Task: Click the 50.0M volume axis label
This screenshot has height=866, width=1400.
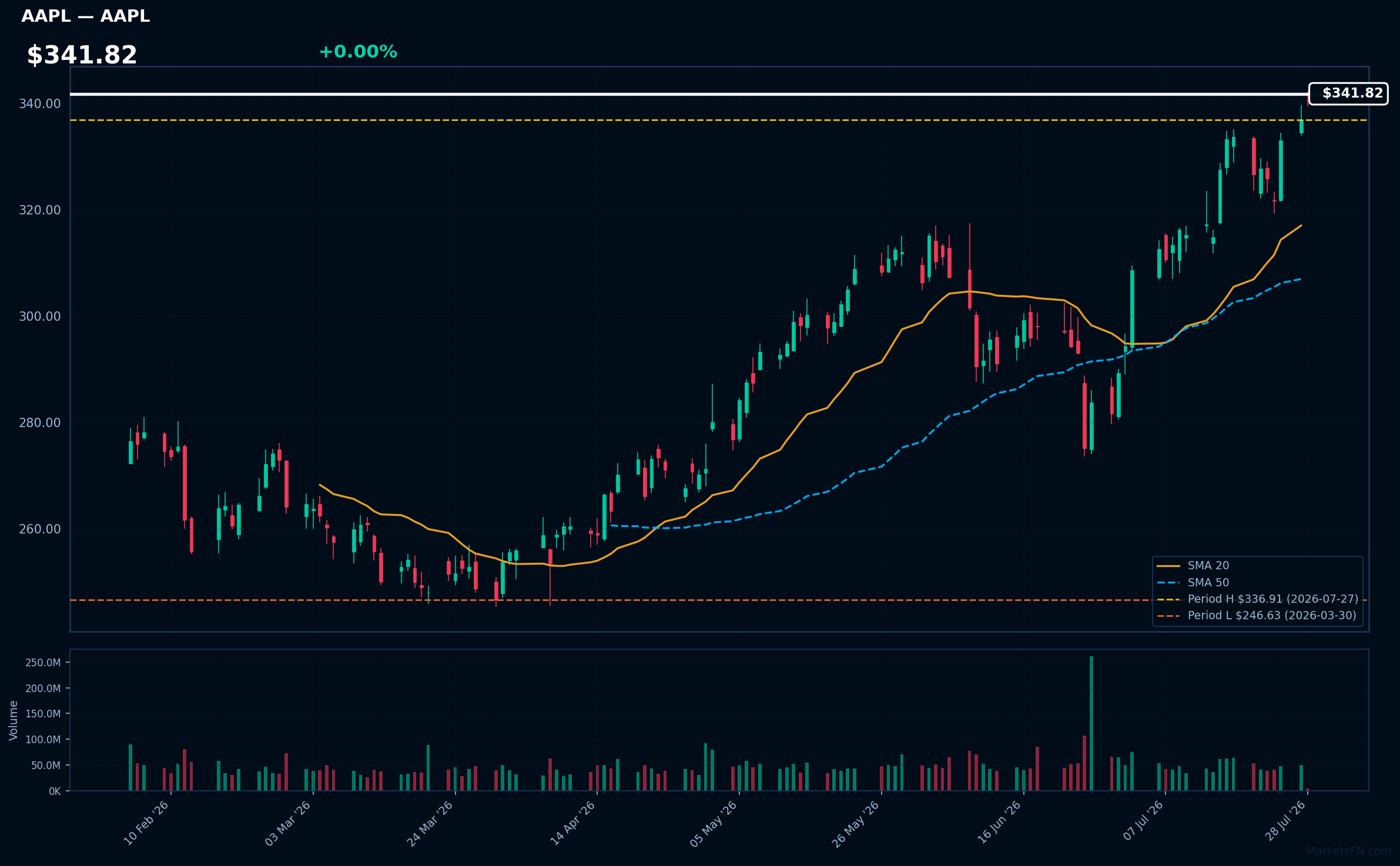Action: pos(46,766)
